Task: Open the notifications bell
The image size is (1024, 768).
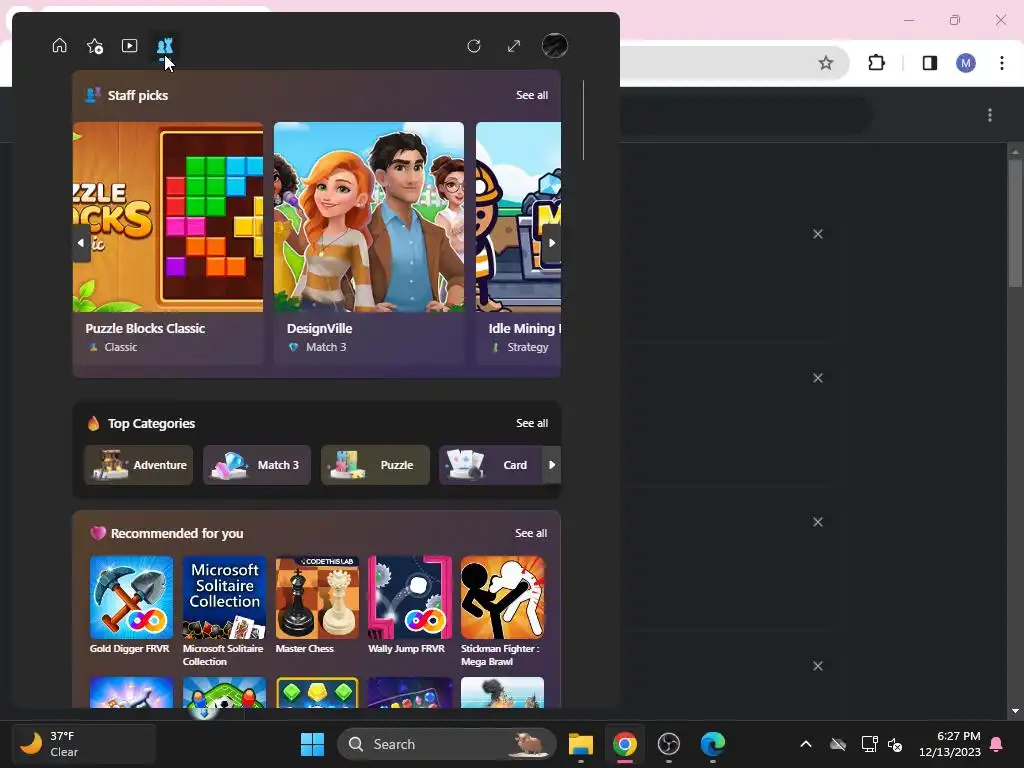Action: pos(996,744)
